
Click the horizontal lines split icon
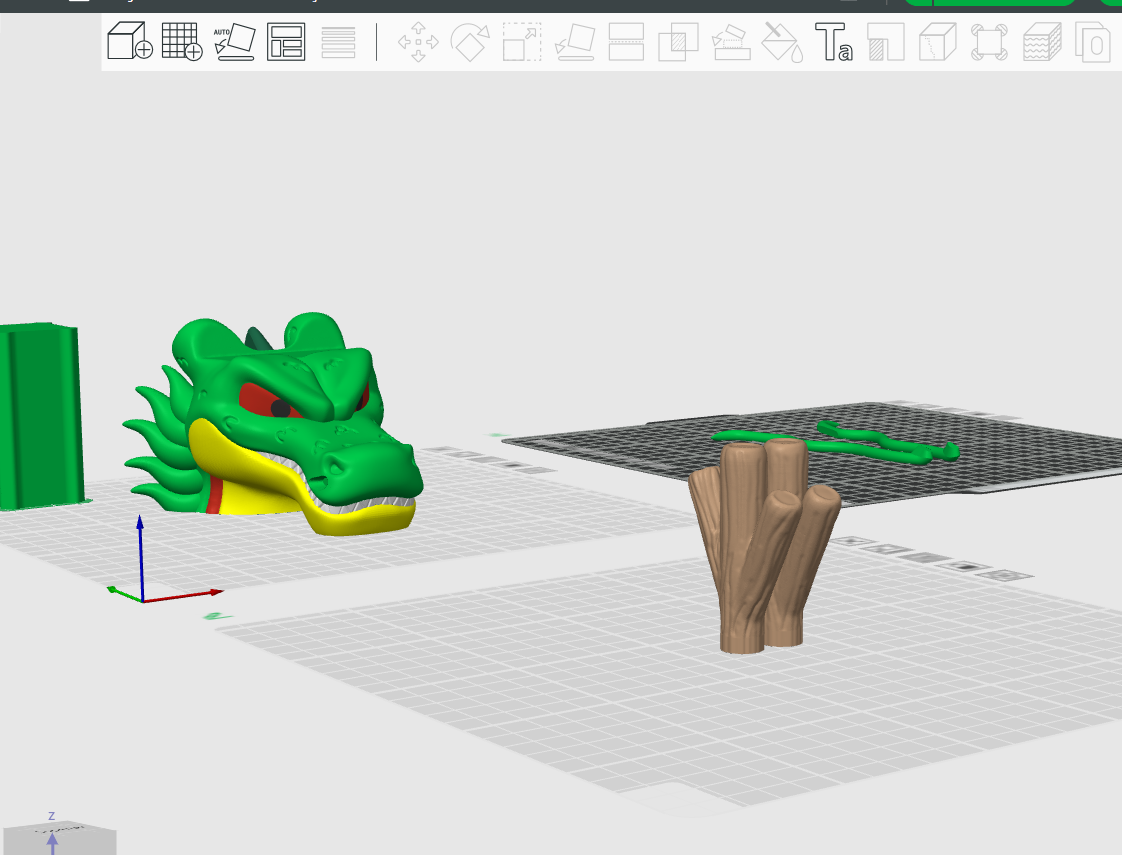pos(338,42)
